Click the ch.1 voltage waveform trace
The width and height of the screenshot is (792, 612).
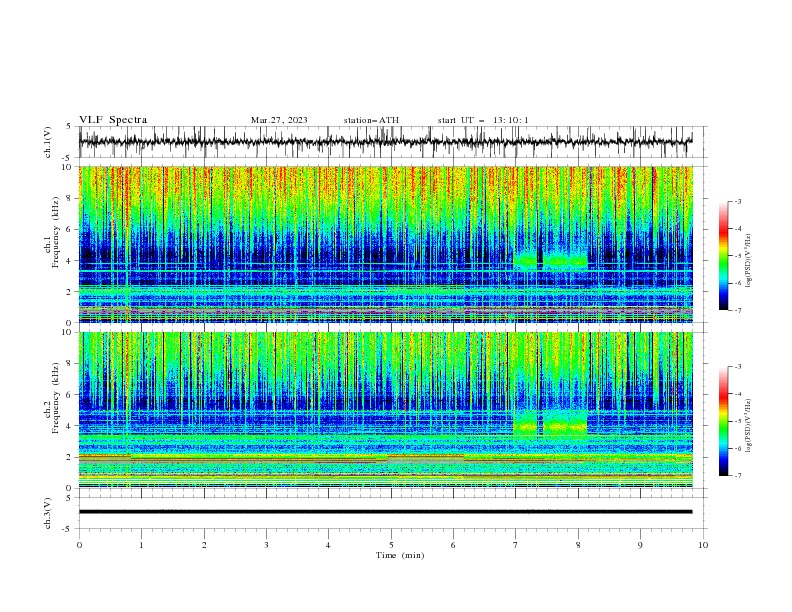click(x=385, y=141)
